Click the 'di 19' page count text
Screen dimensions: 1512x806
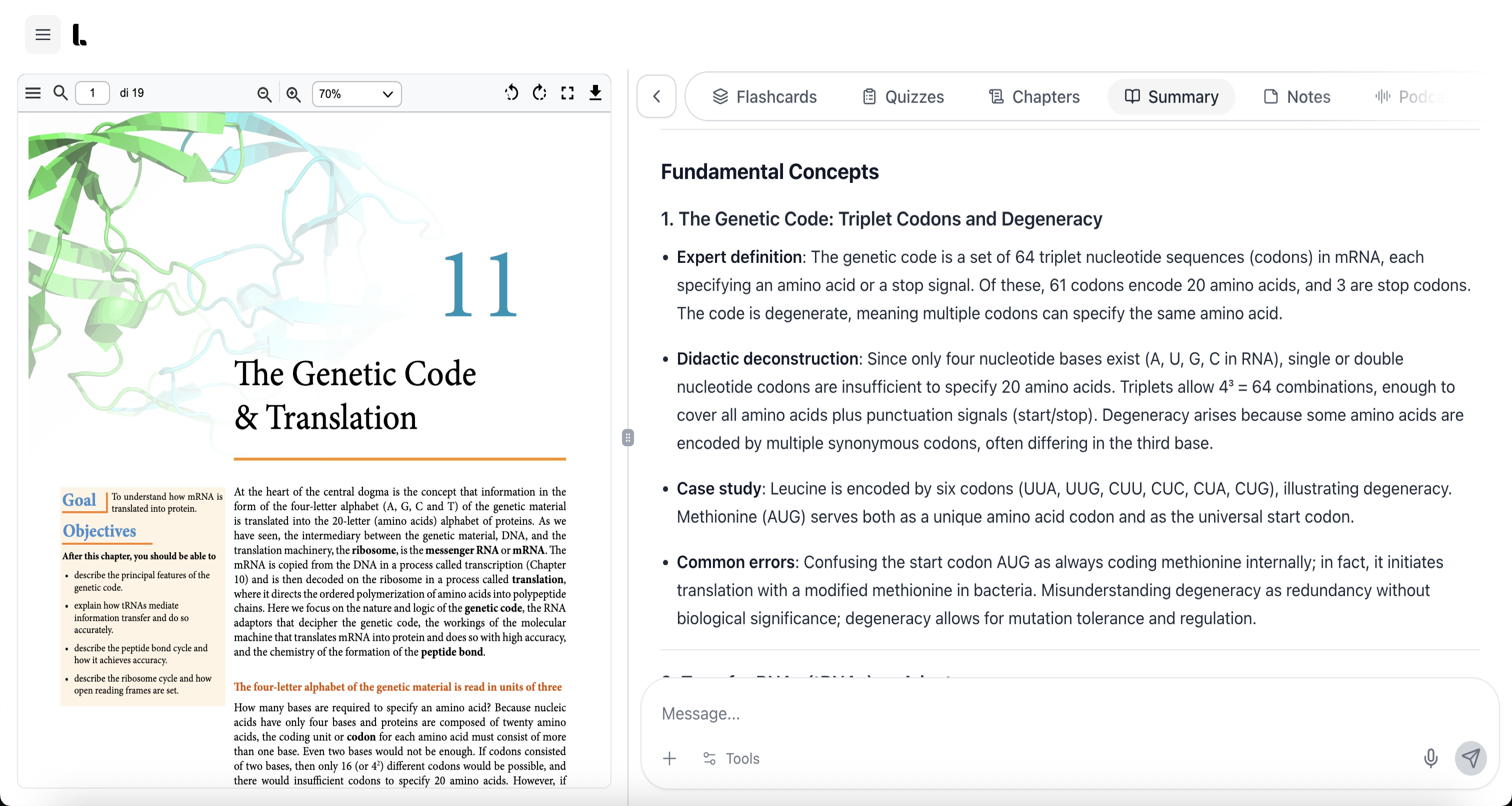coord(132,92)
